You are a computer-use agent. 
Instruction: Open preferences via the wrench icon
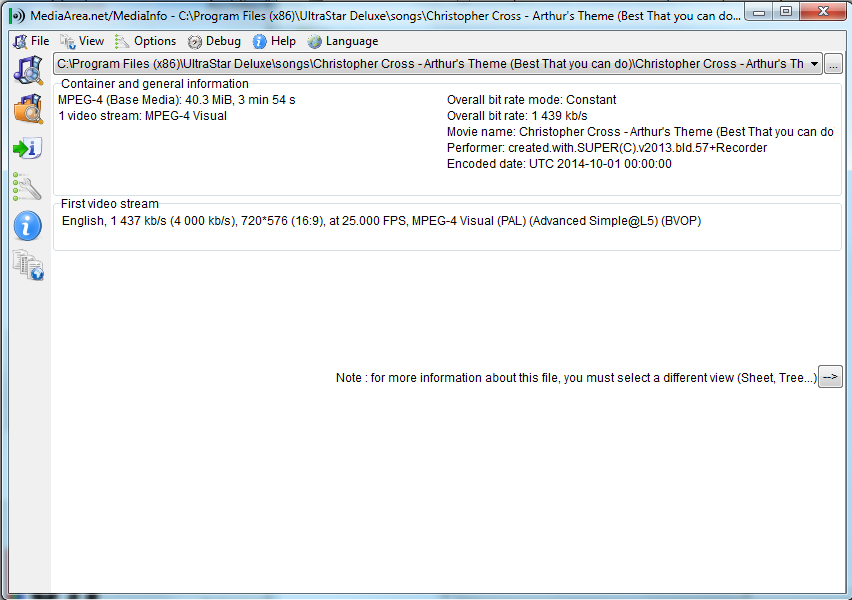coord(27,187)
